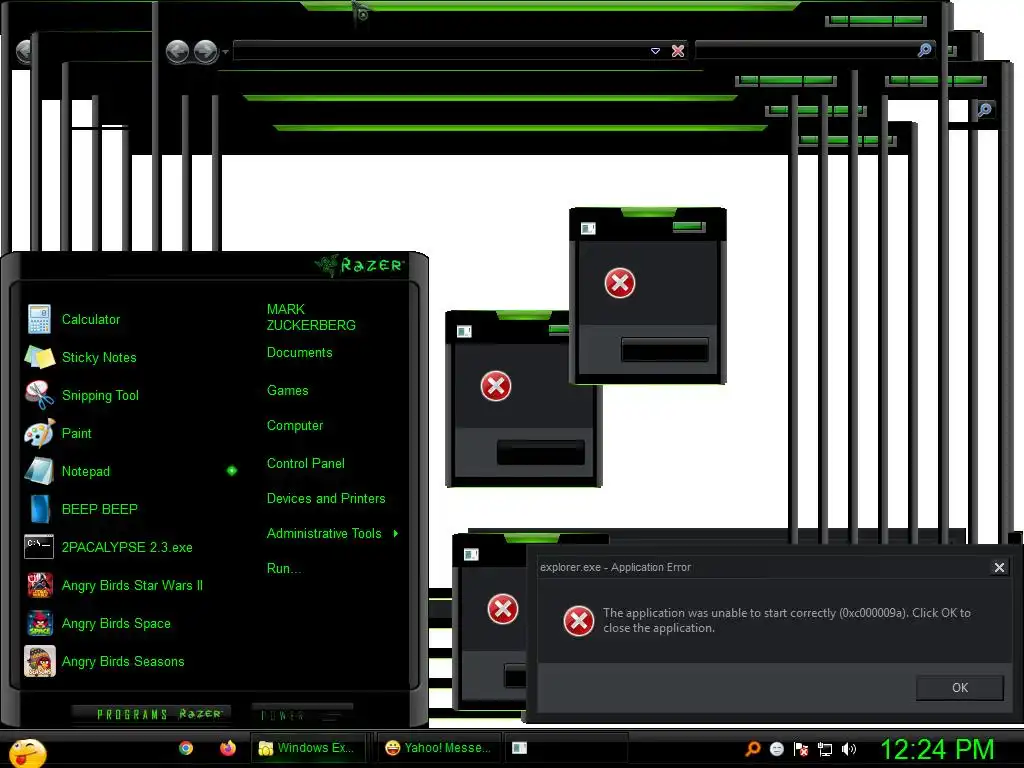Click the volume speaker tray icon
Screen dimensions: 1024x768
[x=848, y=749]
